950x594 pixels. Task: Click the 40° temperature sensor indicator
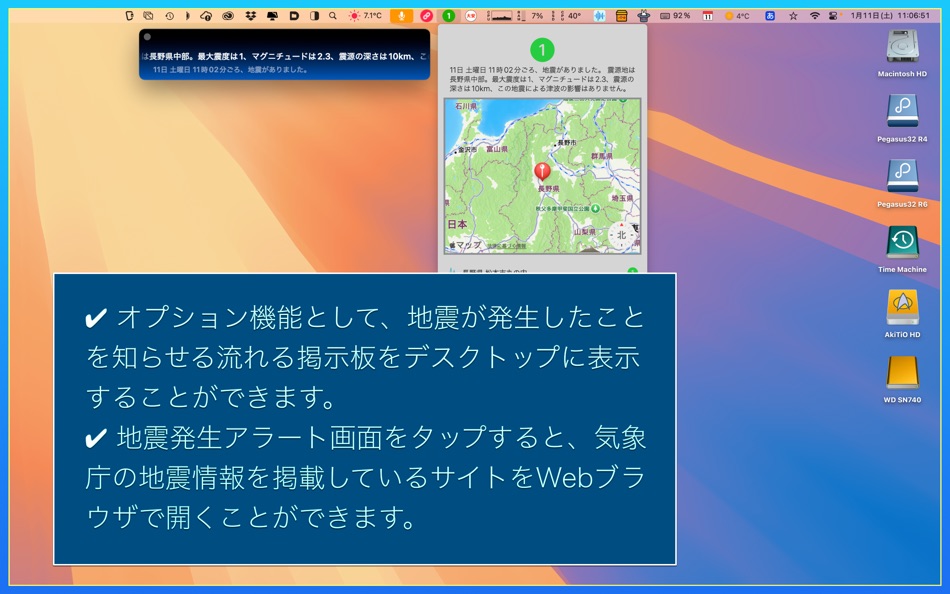click(x=570, y=16)
